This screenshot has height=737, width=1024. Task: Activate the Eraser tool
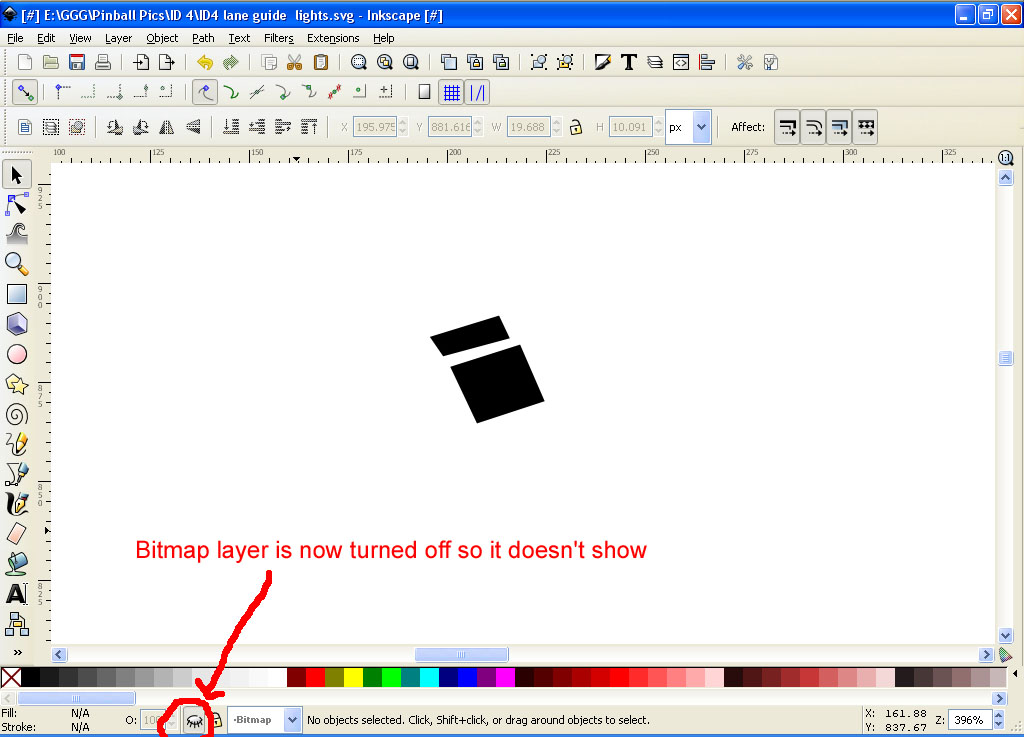[16, 534]
